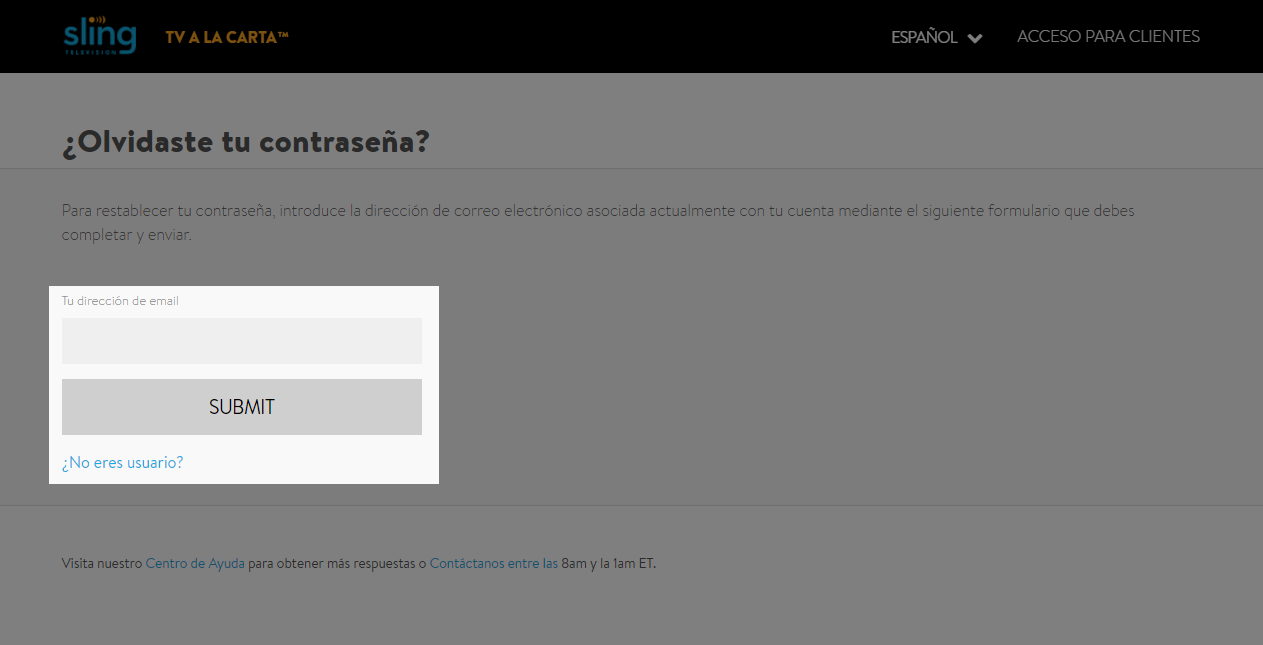1263x645 pixels.
Task: Select the TV A LA CARTA tagline
Action: [227, 37]
